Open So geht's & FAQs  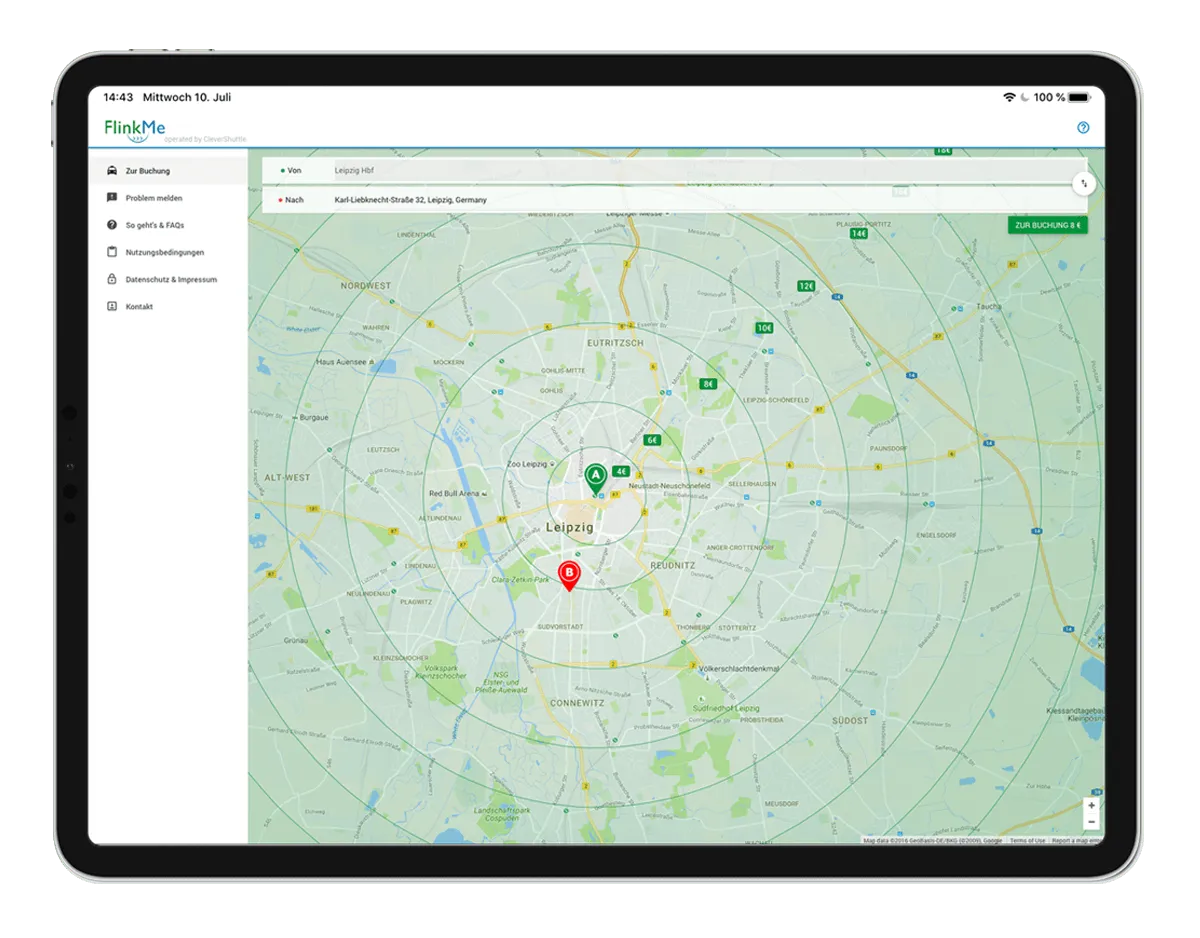167,225
